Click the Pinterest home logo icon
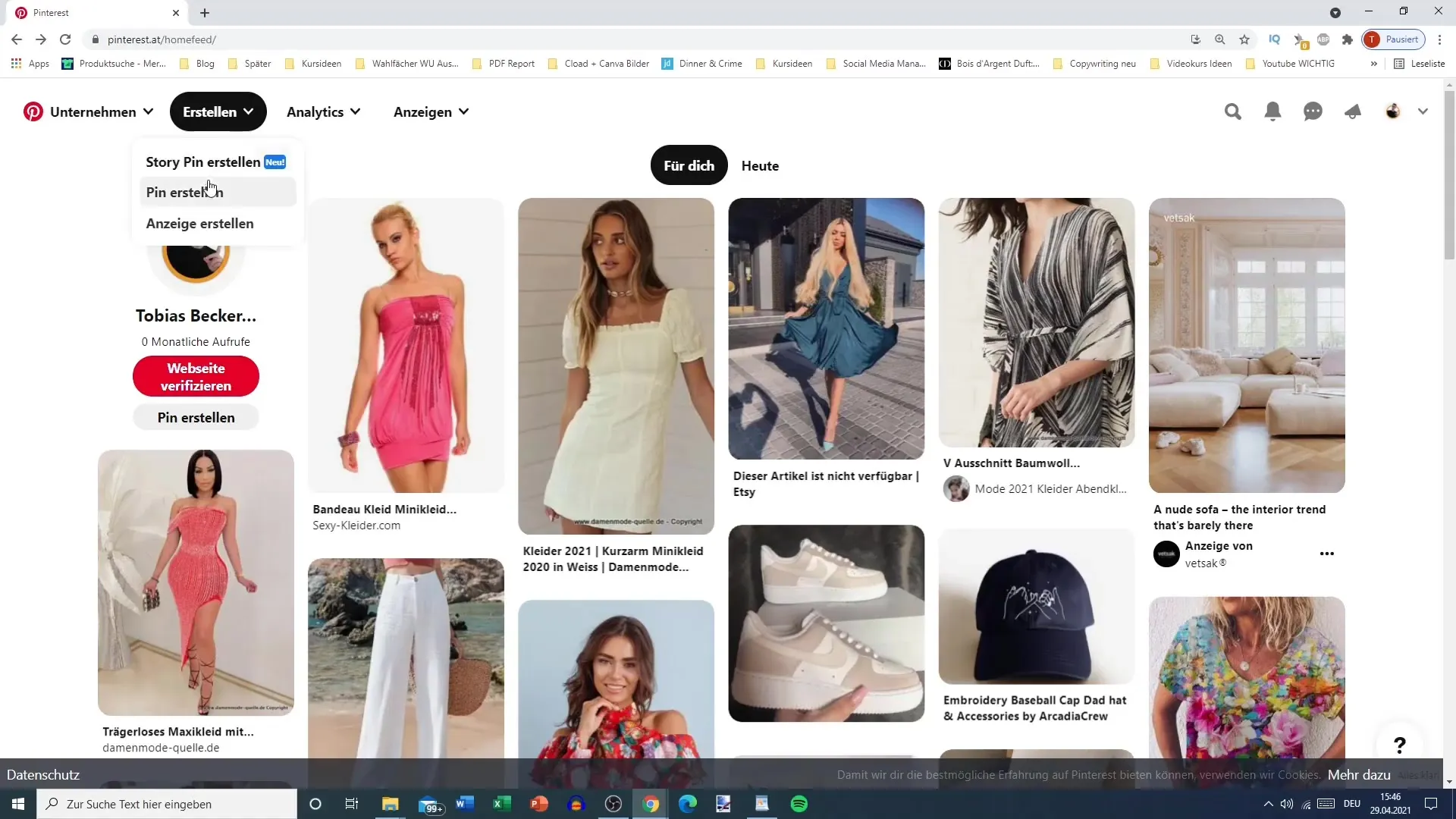Screen dimensions: 1456x819 point(33,111)
